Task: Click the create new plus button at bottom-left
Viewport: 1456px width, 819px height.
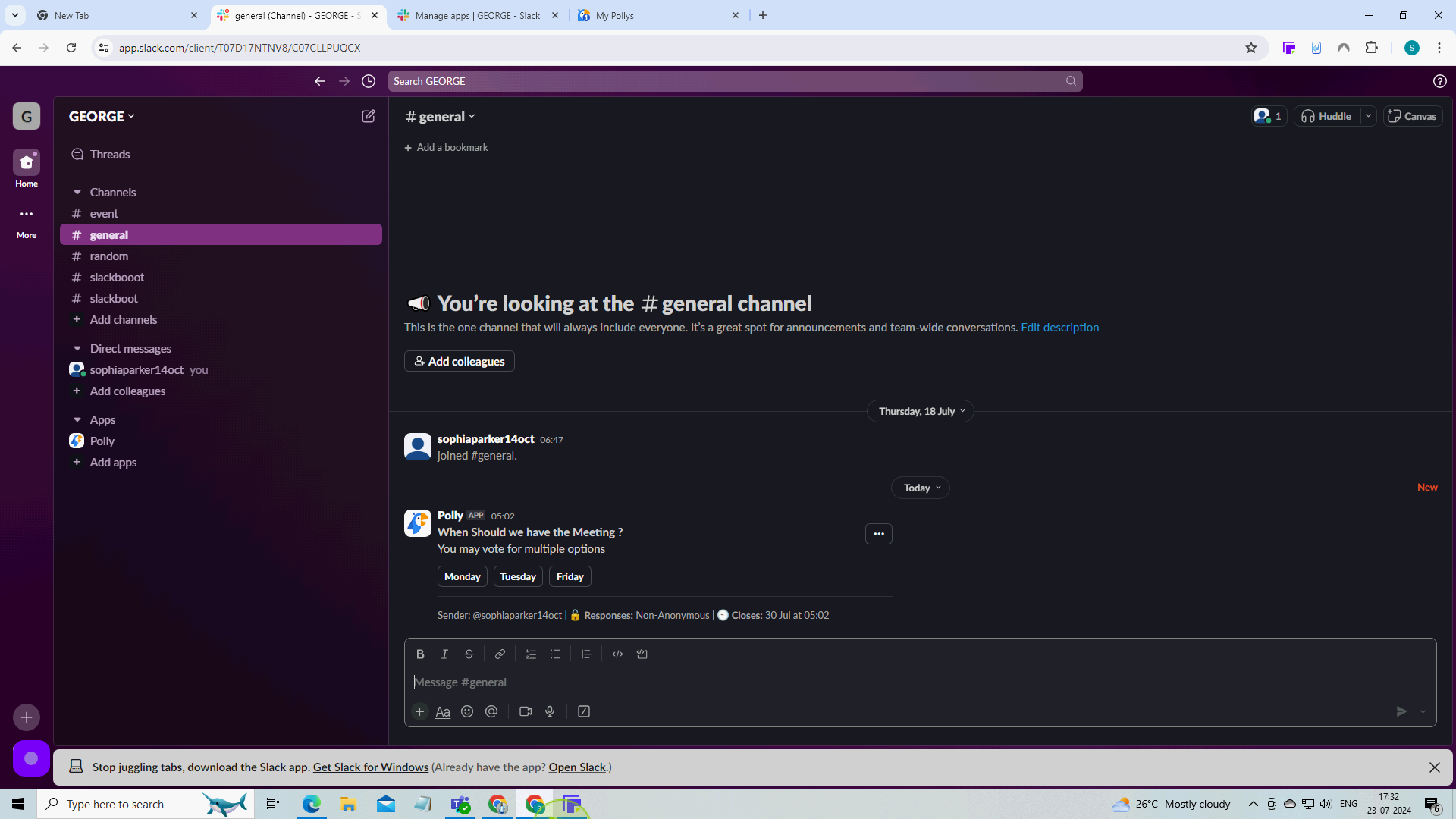Action: 27,717
